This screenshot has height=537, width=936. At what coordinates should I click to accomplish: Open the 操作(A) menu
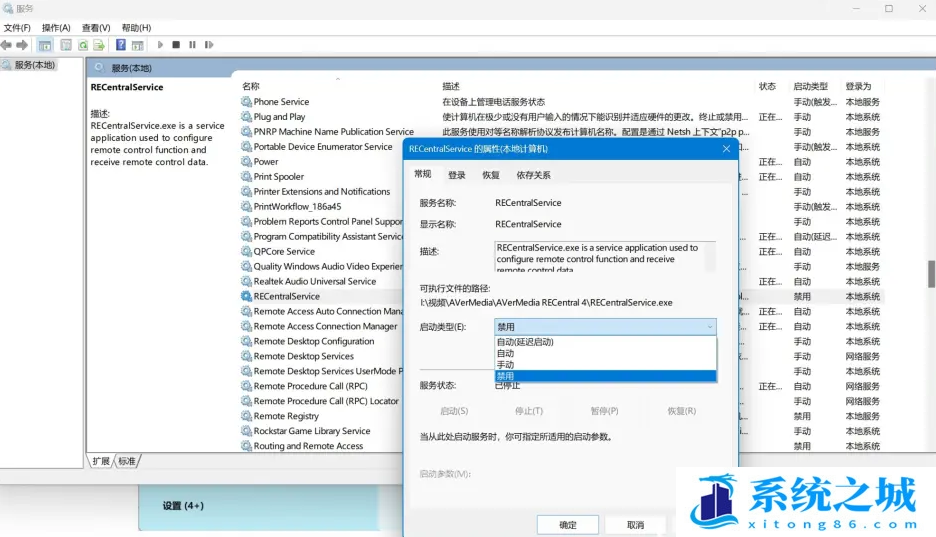56,27
